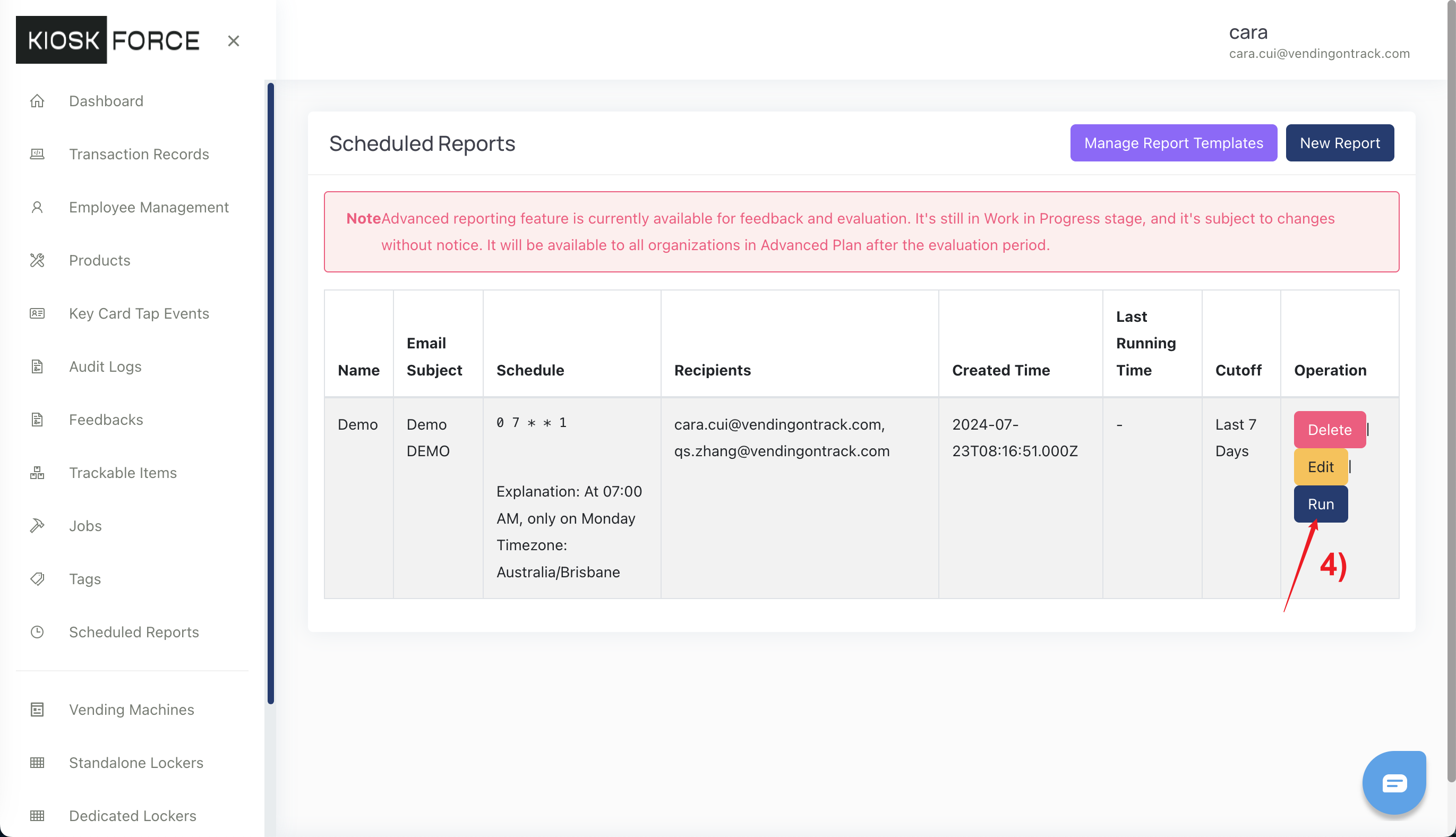Click the Audit Logs document icon
Screen dimensions: 1456x837
click(37, 366)
